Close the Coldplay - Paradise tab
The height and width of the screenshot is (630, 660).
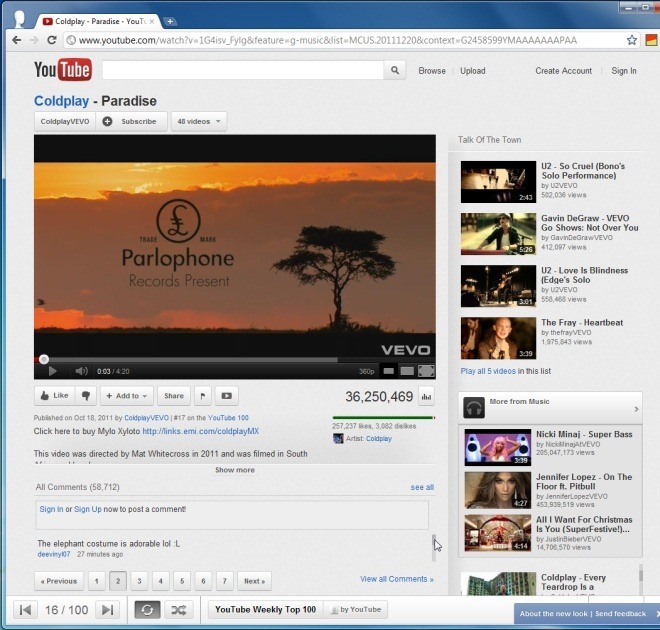pos(152,21)
